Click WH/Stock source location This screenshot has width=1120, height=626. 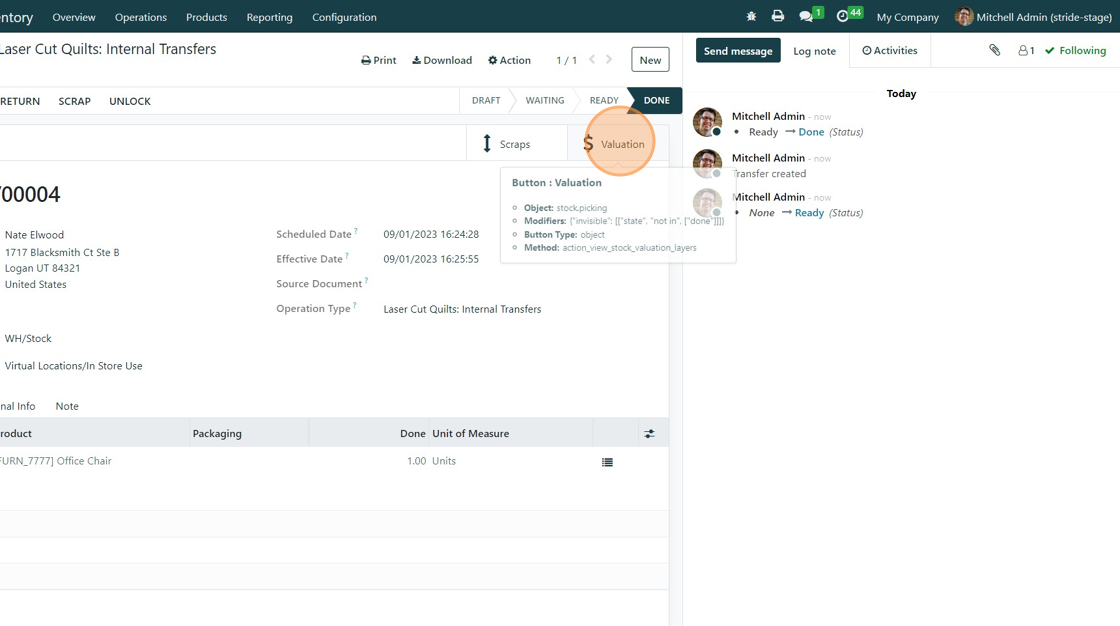pyautogui.click(x=28, y=339)
